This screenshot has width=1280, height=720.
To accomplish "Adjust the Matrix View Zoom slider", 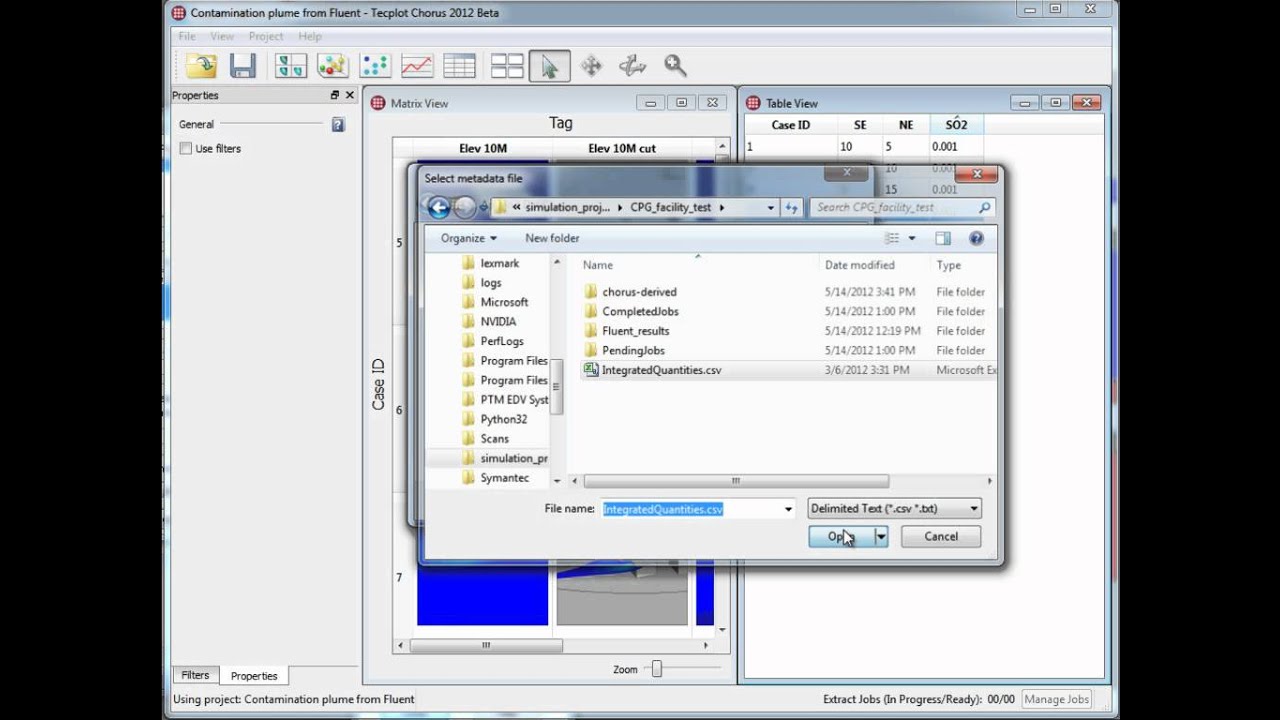I will click(657, 669).
